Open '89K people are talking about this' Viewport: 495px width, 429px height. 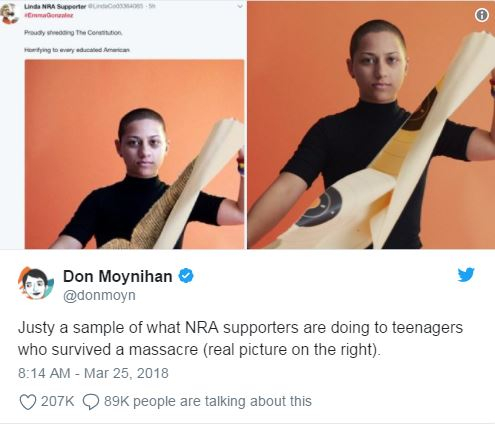[x=208, y=401]
